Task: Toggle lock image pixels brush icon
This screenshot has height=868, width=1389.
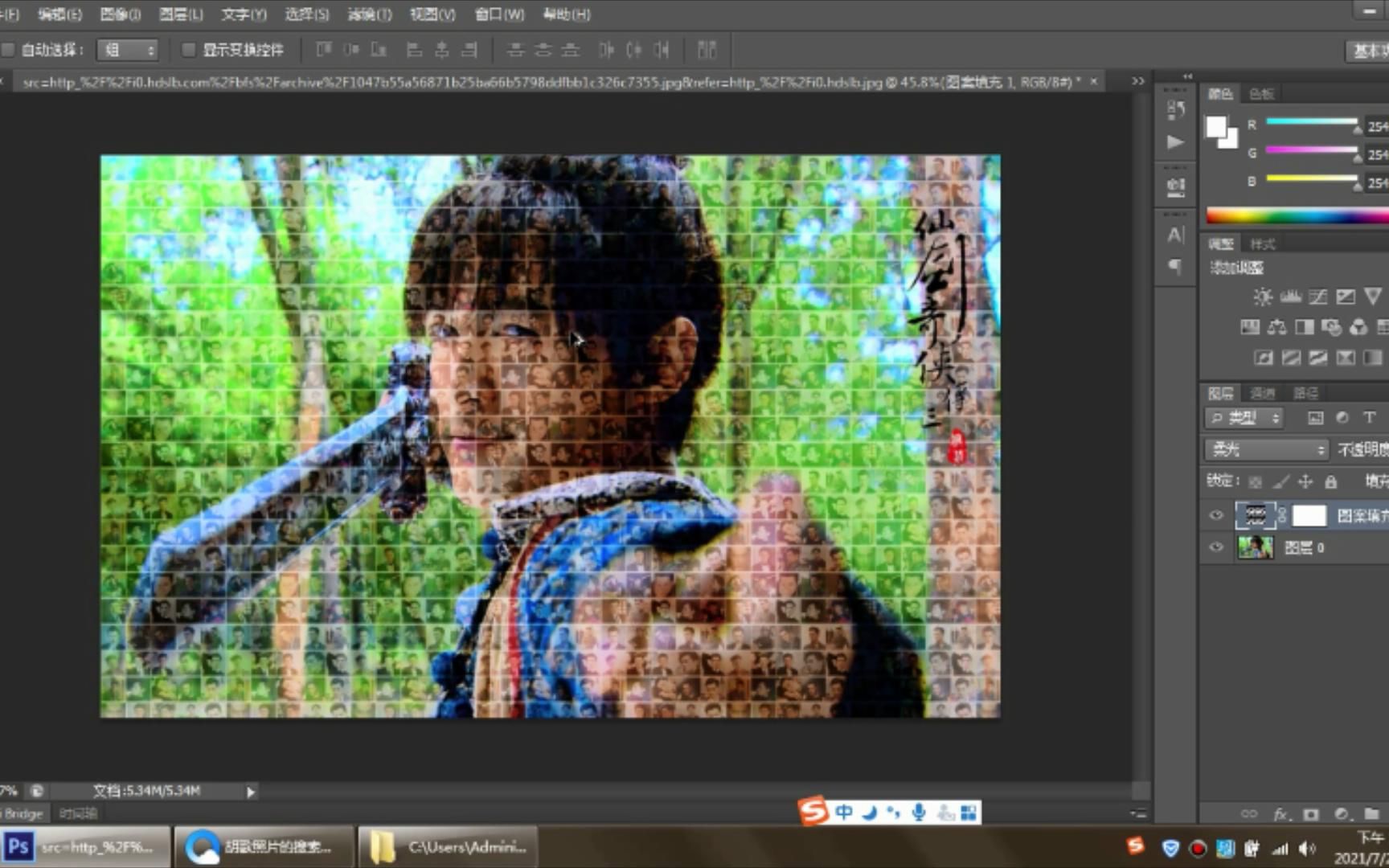Action: click(1280, 481)
